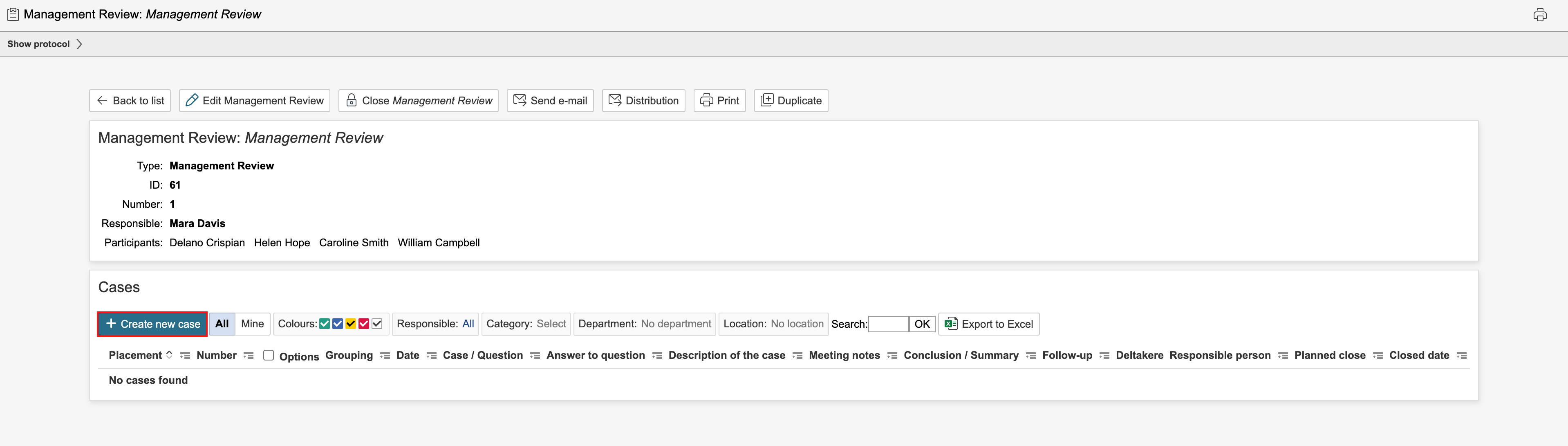Switch to the Mine cases tab

(252, 324)
